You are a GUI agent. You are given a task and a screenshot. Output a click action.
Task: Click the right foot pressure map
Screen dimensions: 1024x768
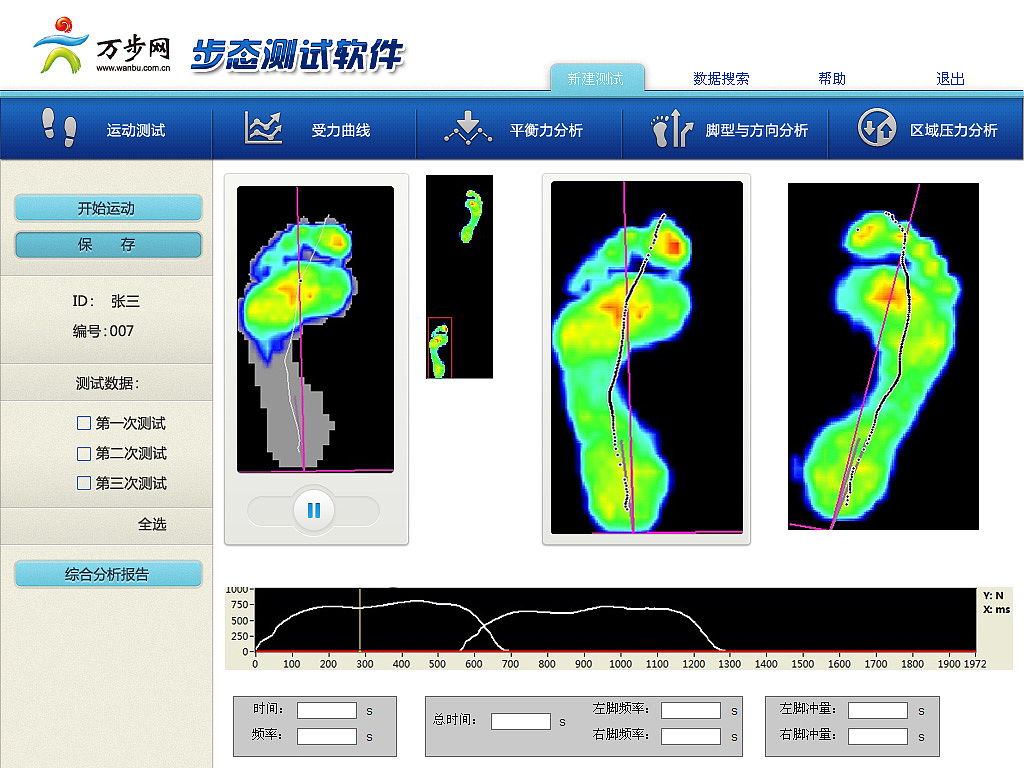tap(883, 357)
